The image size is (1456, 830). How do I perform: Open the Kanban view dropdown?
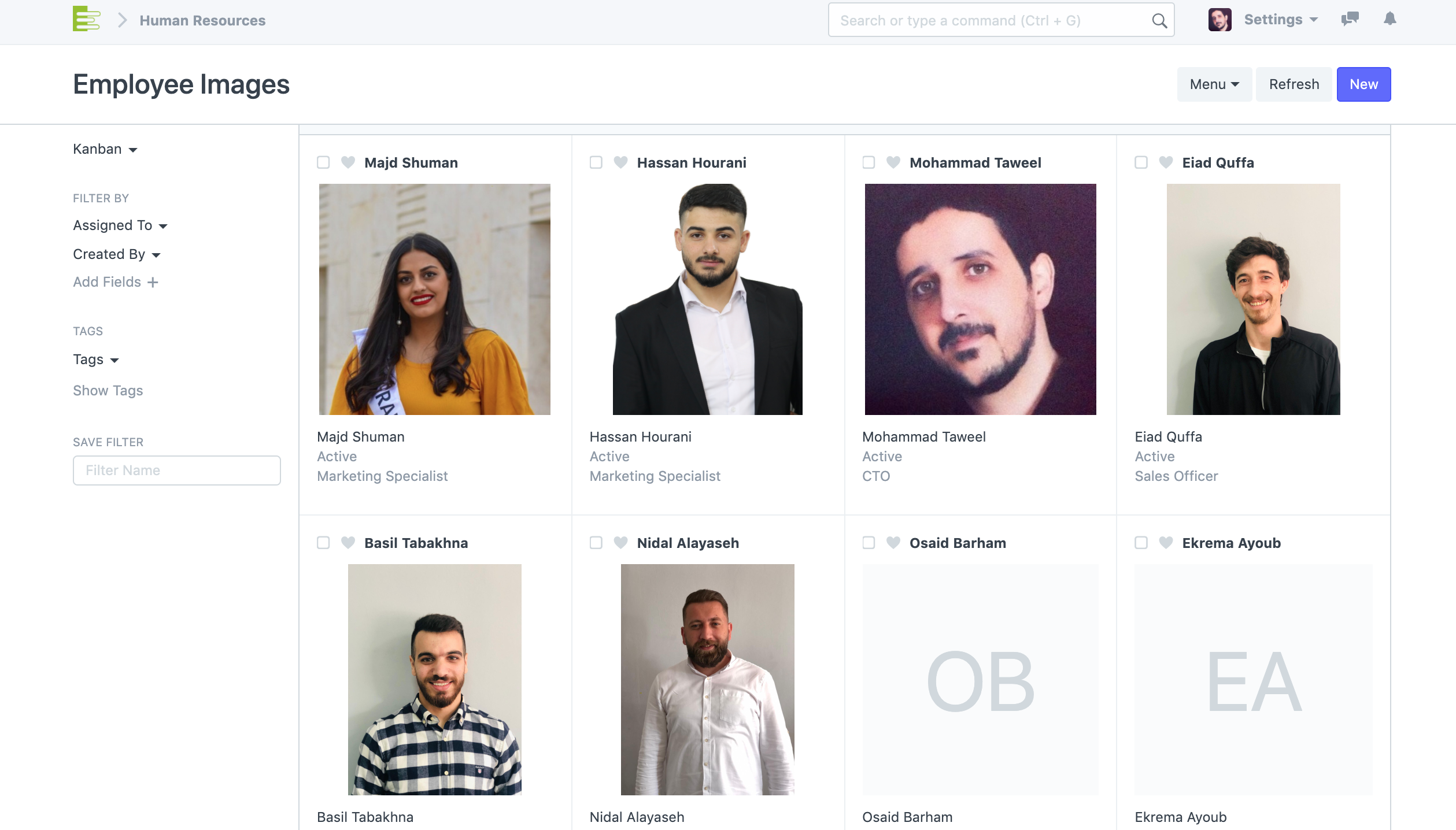(x=105, y=149)
